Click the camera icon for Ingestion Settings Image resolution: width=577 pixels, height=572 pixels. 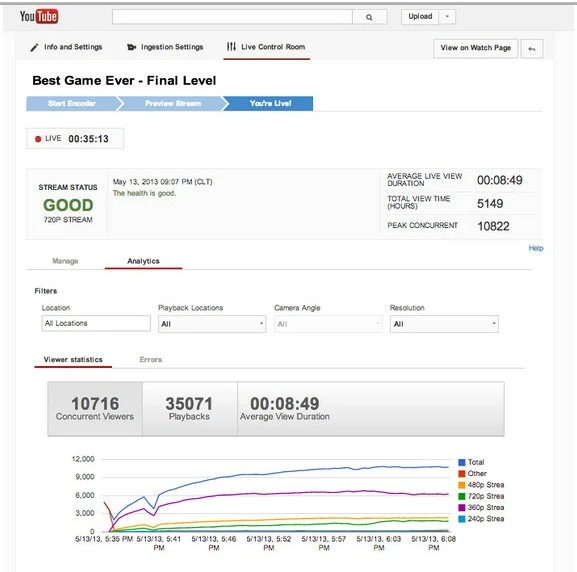point(131,47)
